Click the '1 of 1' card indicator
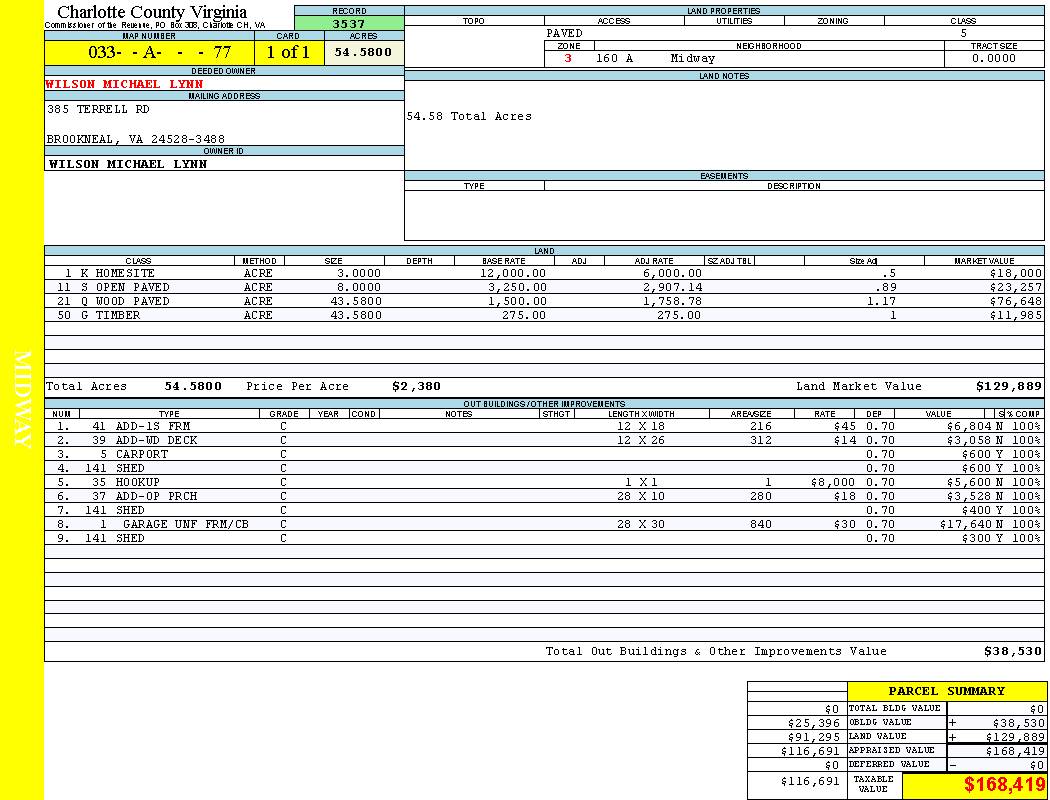 coord(288,53)
